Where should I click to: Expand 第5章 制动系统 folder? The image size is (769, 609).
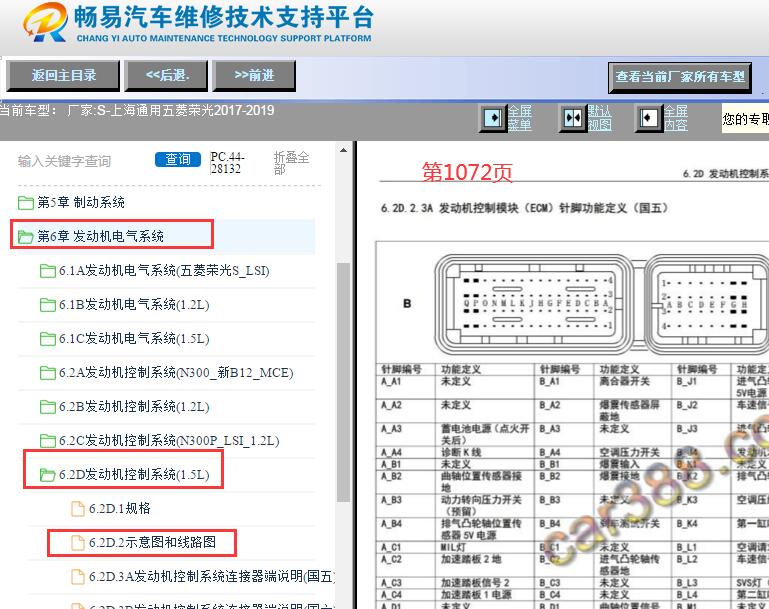tap(81, 202)
